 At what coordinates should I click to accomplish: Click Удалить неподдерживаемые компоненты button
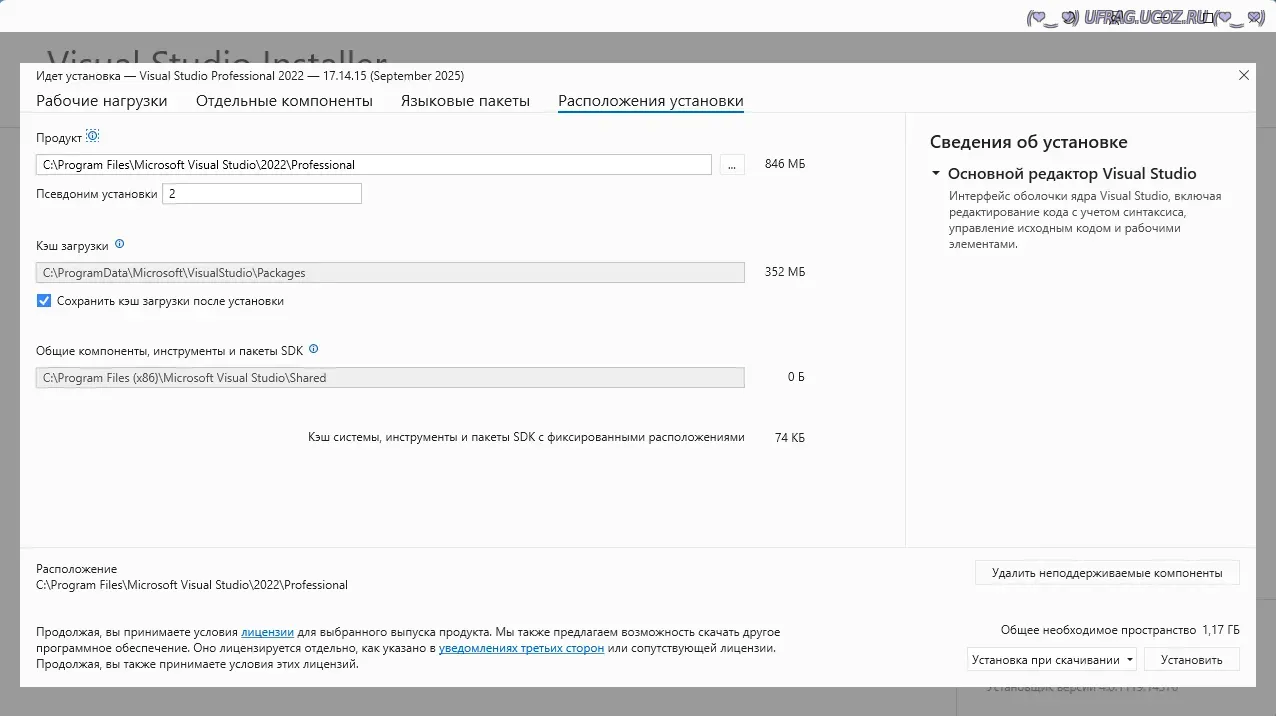click(x=1106, y=573)
